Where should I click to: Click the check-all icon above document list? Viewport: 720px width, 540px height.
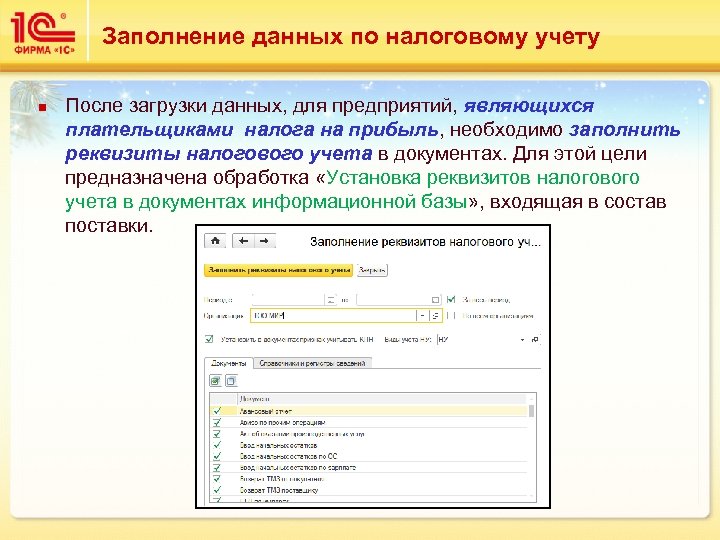[215, 381]
